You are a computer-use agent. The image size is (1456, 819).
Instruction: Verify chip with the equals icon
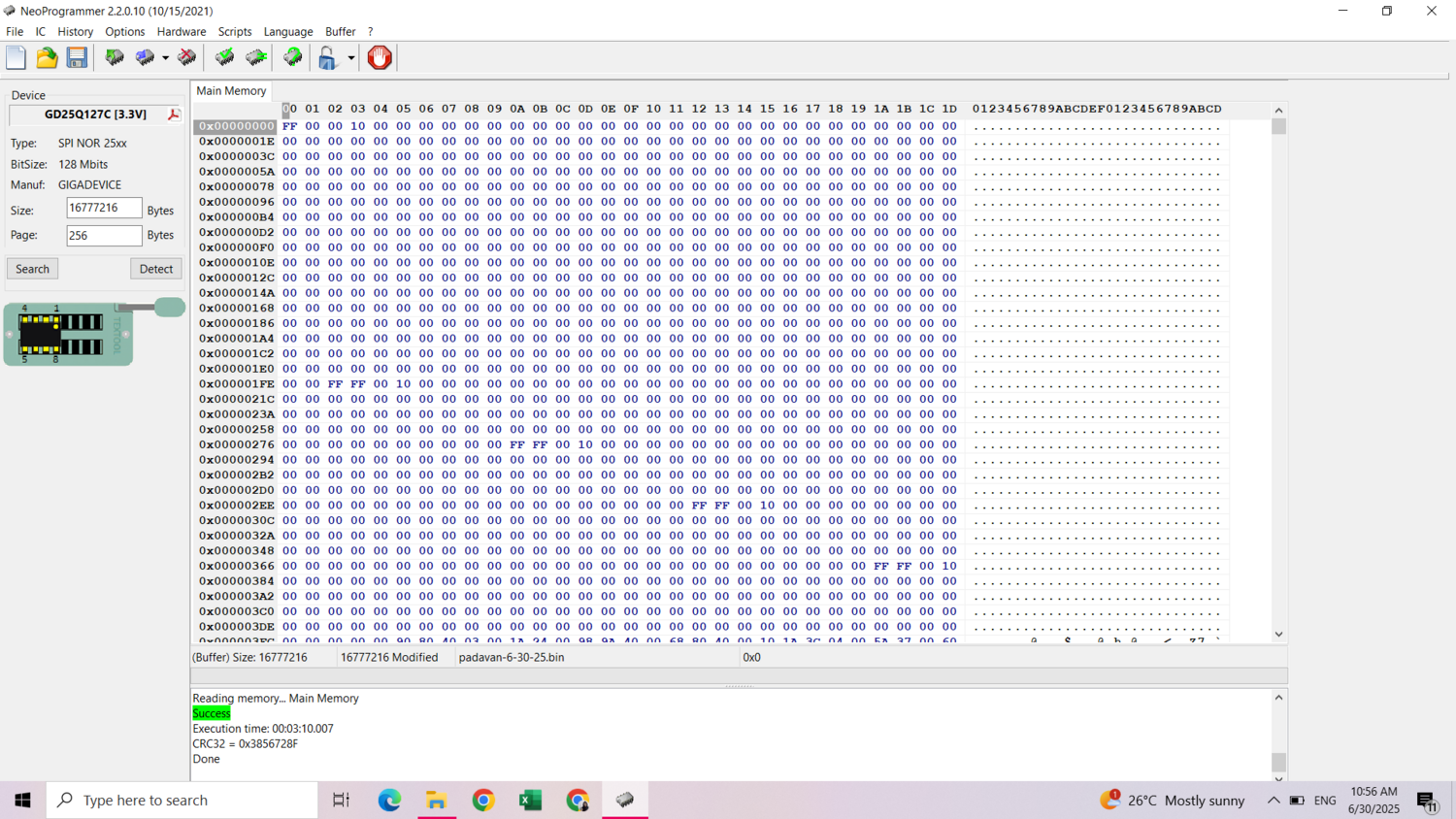tap(256, 58)
